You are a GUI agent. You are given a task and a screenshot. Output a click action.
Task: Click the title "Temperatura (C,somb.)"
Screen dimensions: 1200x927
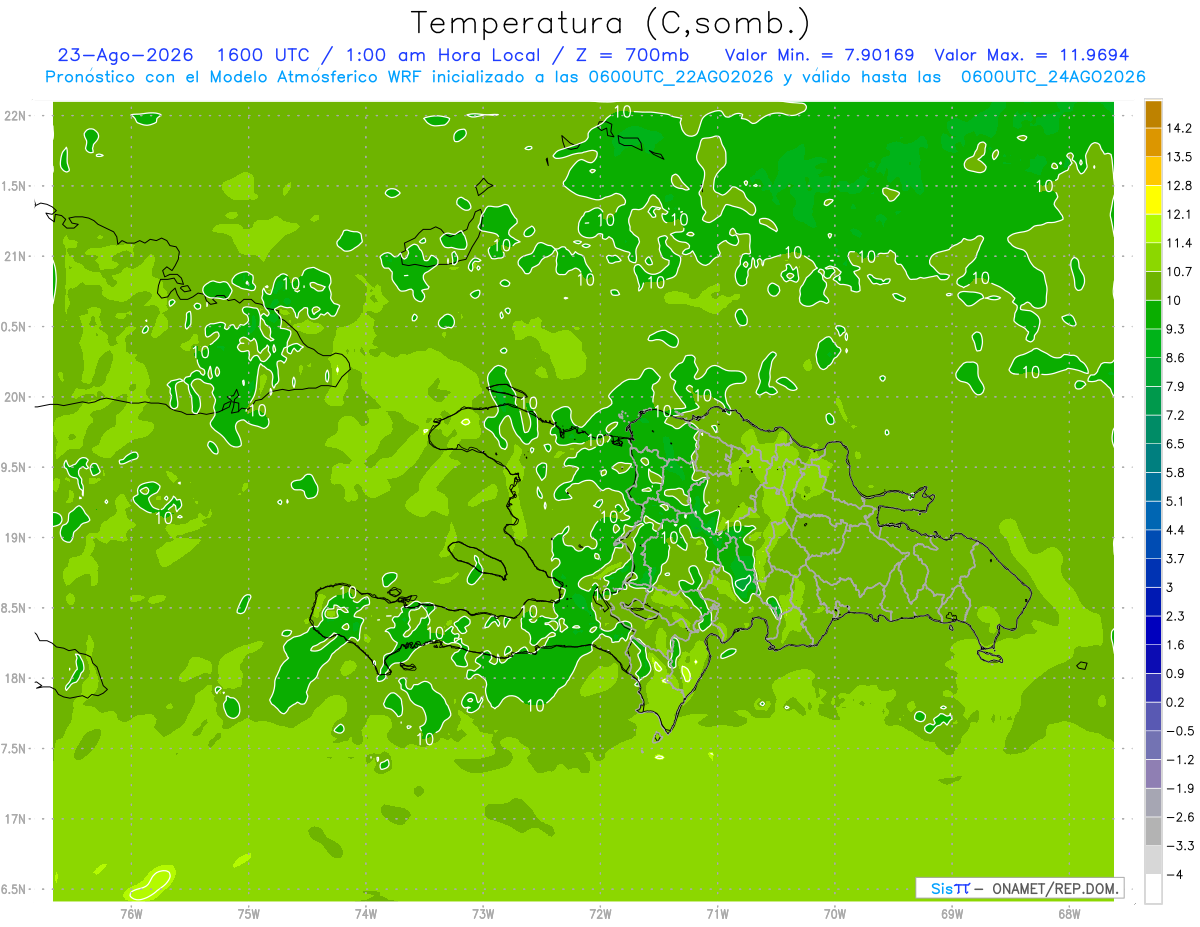pyautogui.click(x=611, y=22)
